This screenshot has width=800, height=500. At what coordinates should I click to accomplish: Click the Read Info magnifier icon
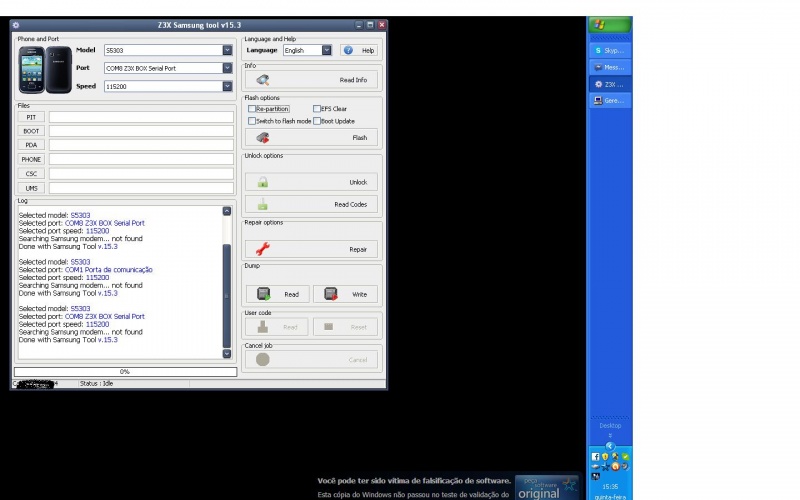(x=263, y=80)
